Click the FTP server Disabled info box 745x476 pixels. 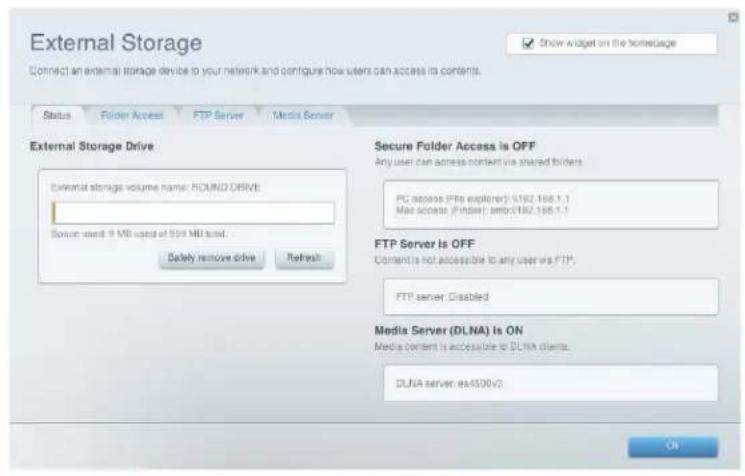pos(551,297)
